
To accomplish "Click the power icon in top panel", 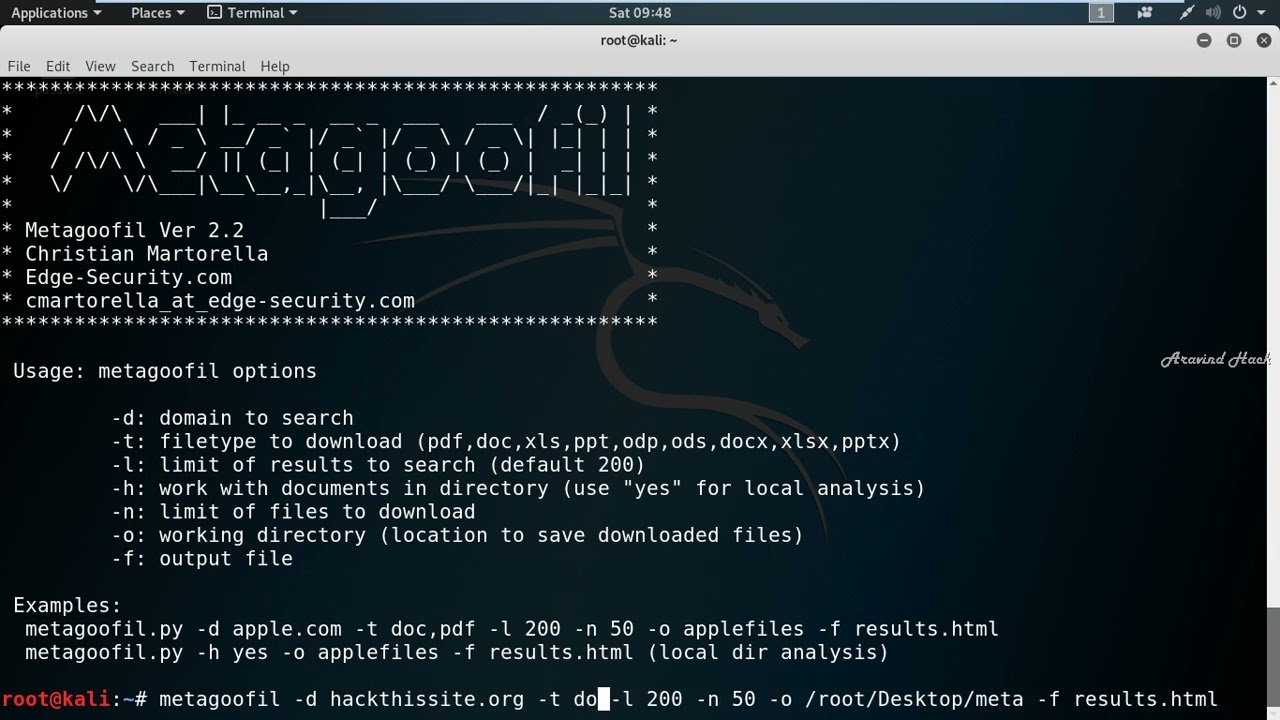I will (x=1239, y=13).
